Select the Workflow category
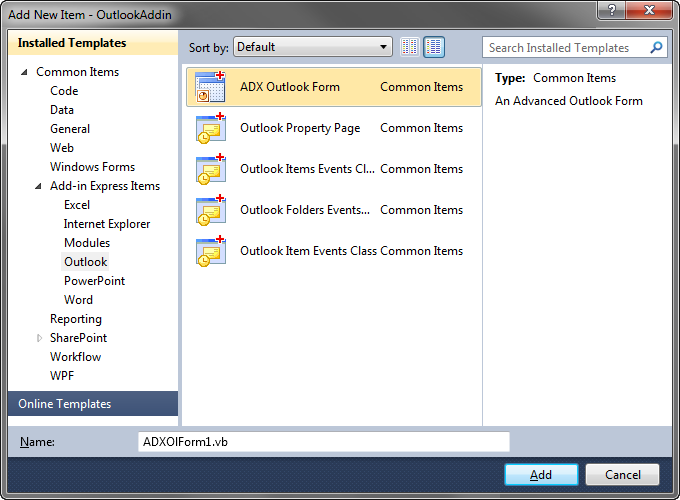Image resolution: width=680 pixels, height=500 pixels. point(75,357)
